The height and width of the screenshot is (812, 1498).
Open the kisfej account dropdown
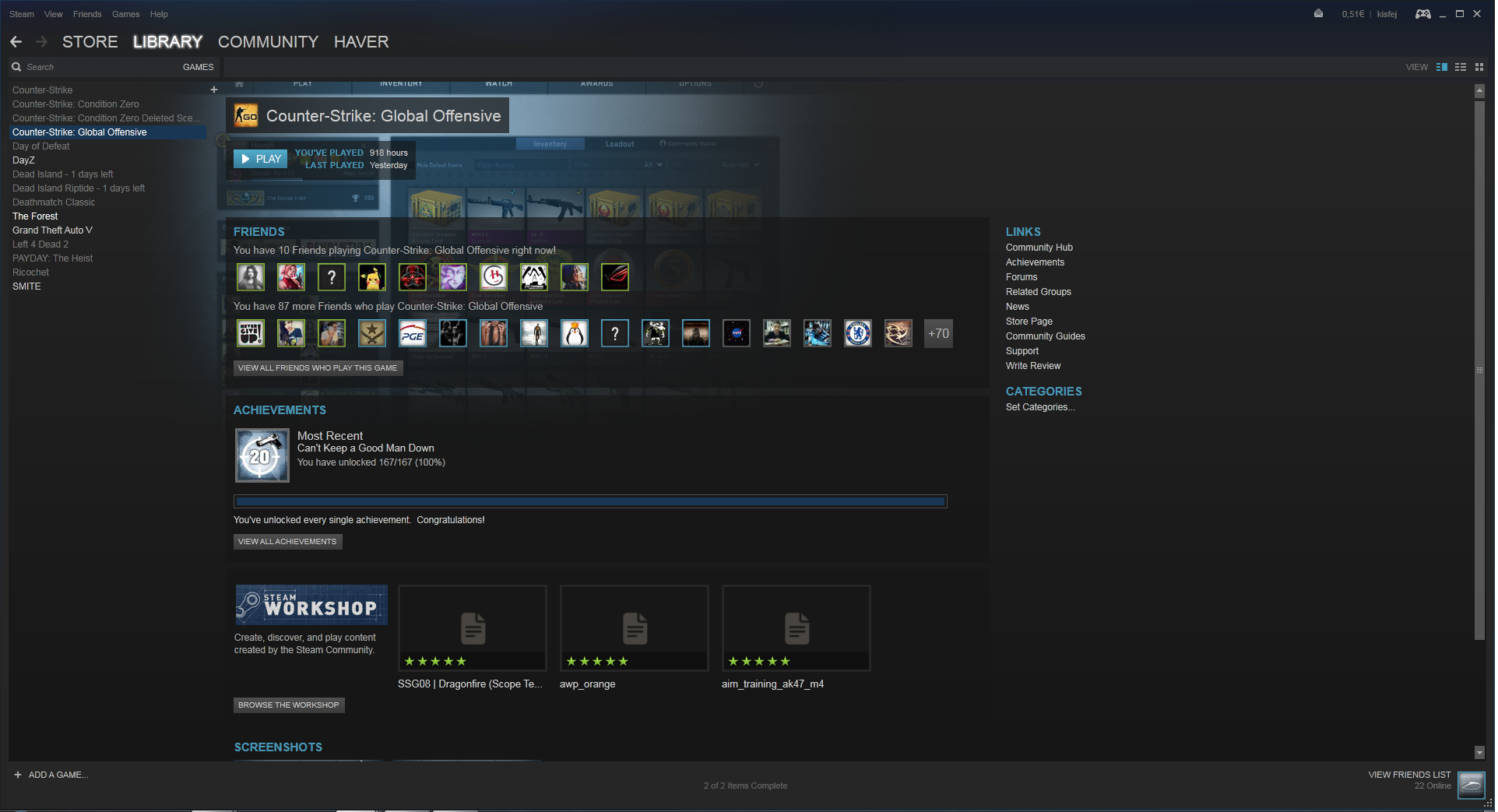(1387, 14)
